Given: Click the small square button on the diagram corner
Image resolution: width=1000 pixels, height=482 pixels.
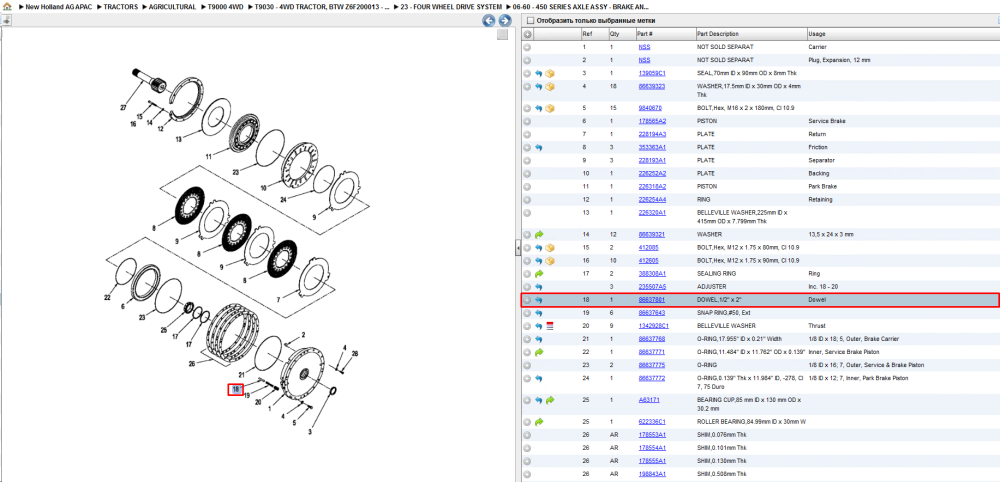Looking at the screenshot, I should point(503,34).
